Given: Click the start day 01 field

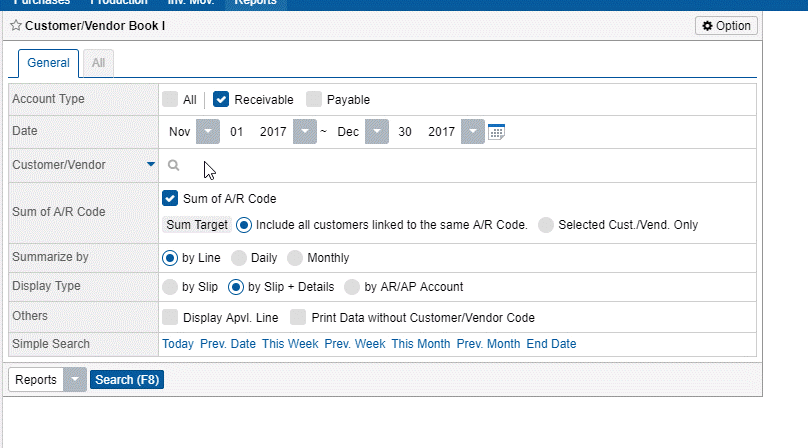Looking at the screenshot, I should coord(237,132).
